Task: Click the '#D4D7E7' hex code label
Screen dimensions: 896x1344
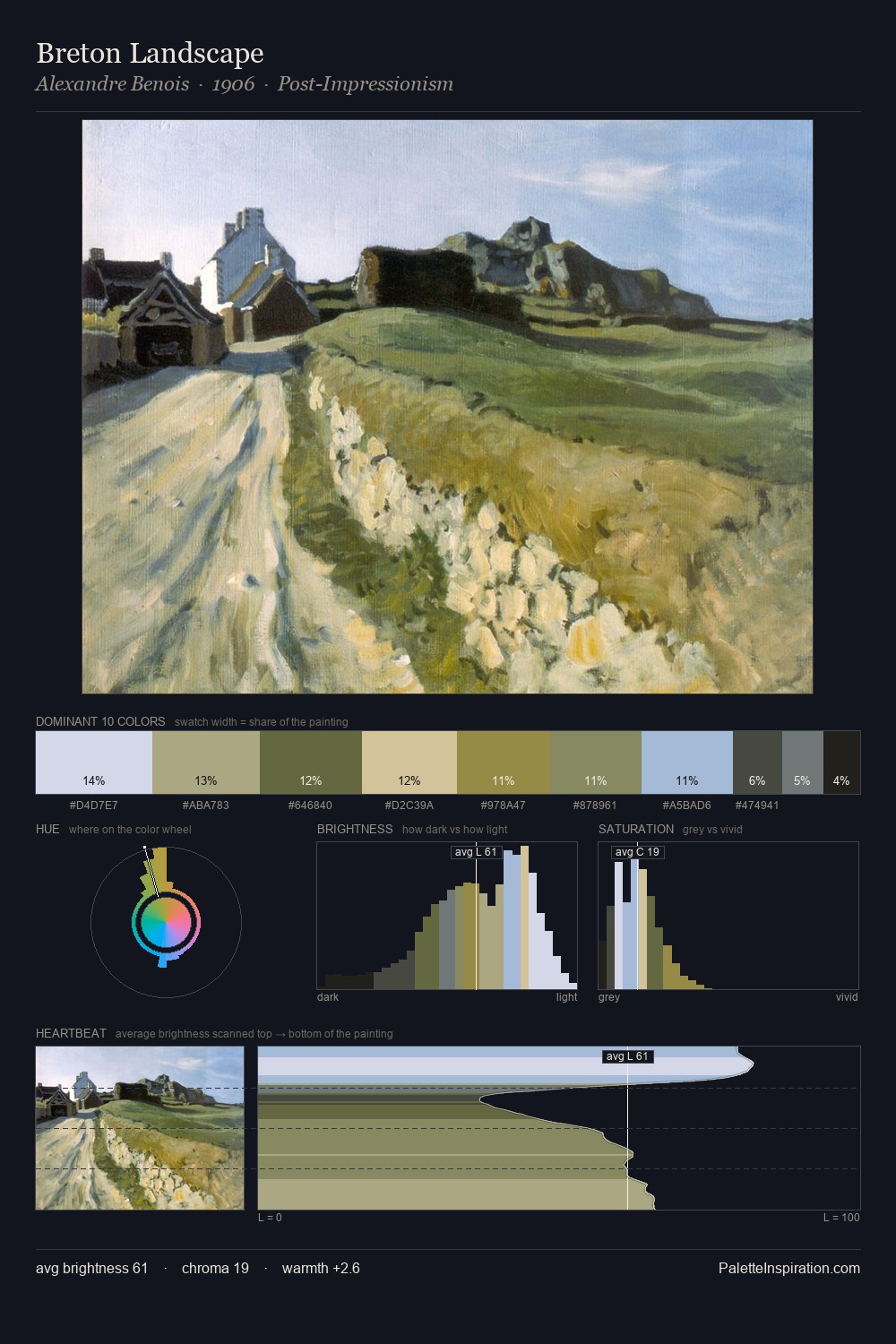Action: 94,805
